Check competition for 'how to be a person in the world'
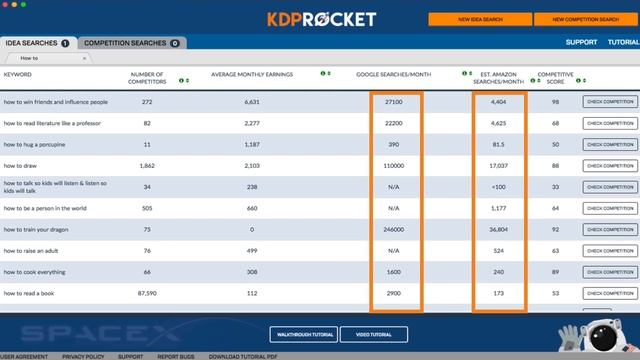The height and width of the screenshot is (360, 640). point(610,208)
